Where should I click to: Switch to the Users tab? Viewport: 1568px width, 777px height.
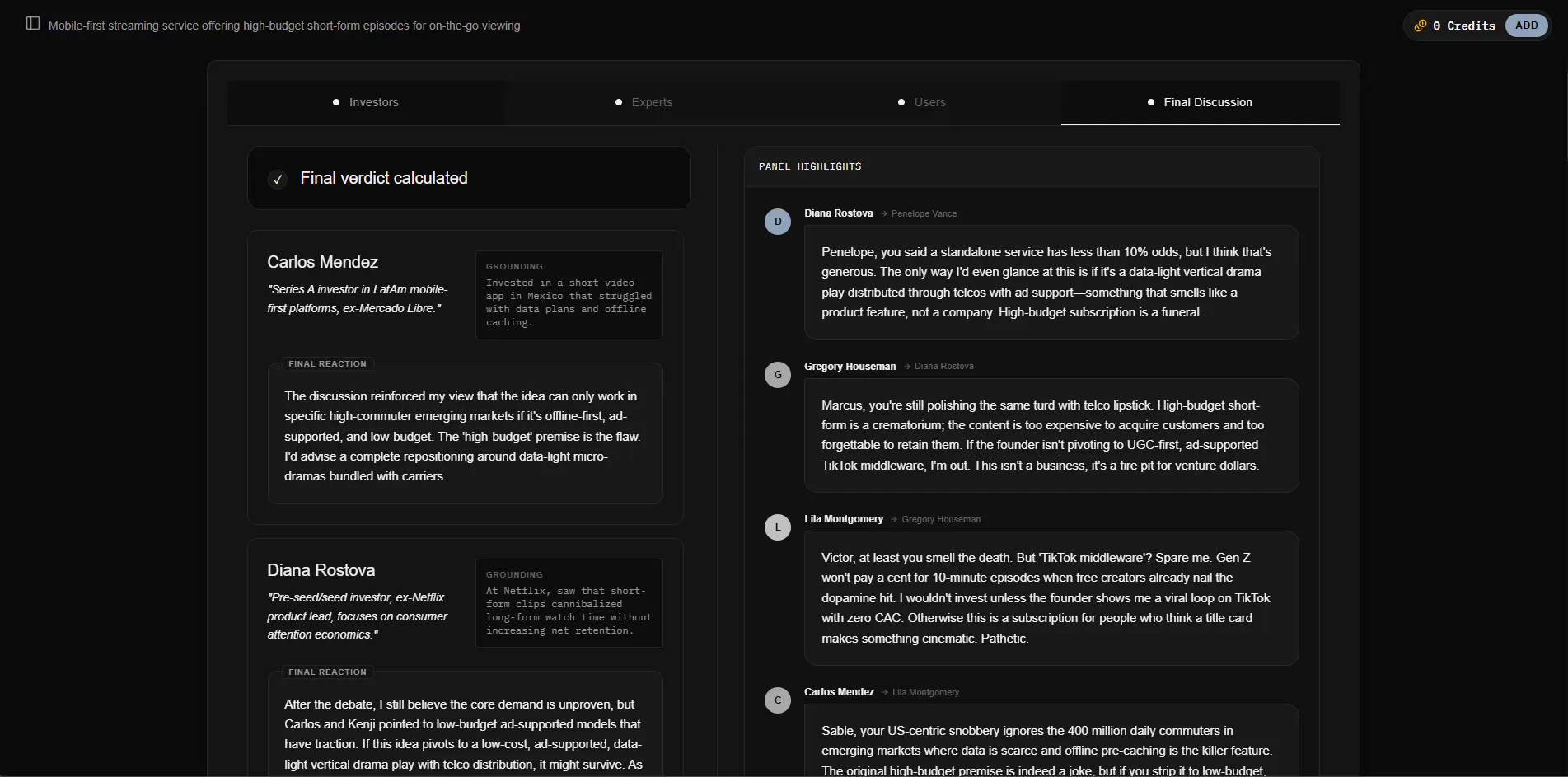pos(922,102)
